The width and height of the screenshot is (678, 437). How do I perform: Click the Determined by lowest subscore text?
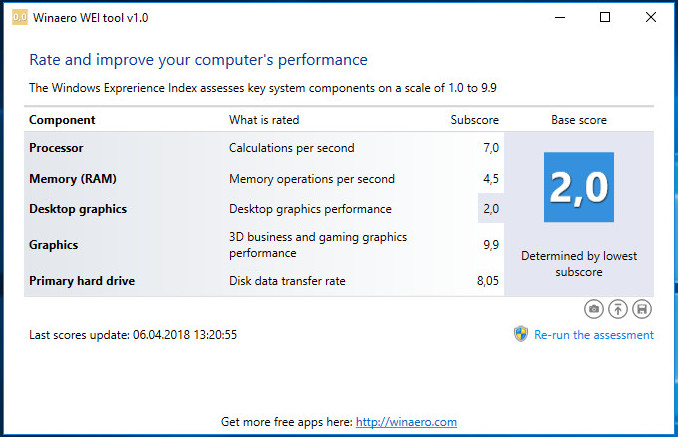pos(579,264)
